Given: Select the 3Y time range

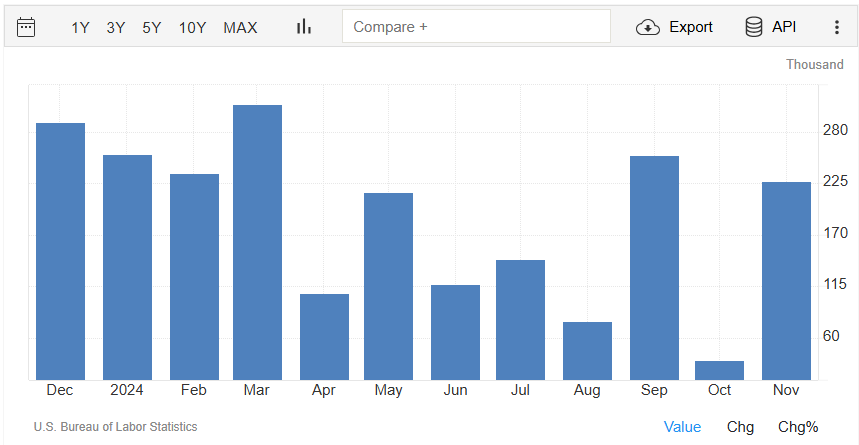Looking at the screenshot, I should [x=116, y=27].
